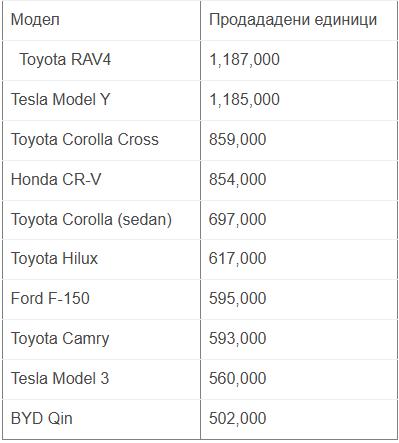Click the 560,000 sales value
Viewport: 399px width, 443px height.
237,379
